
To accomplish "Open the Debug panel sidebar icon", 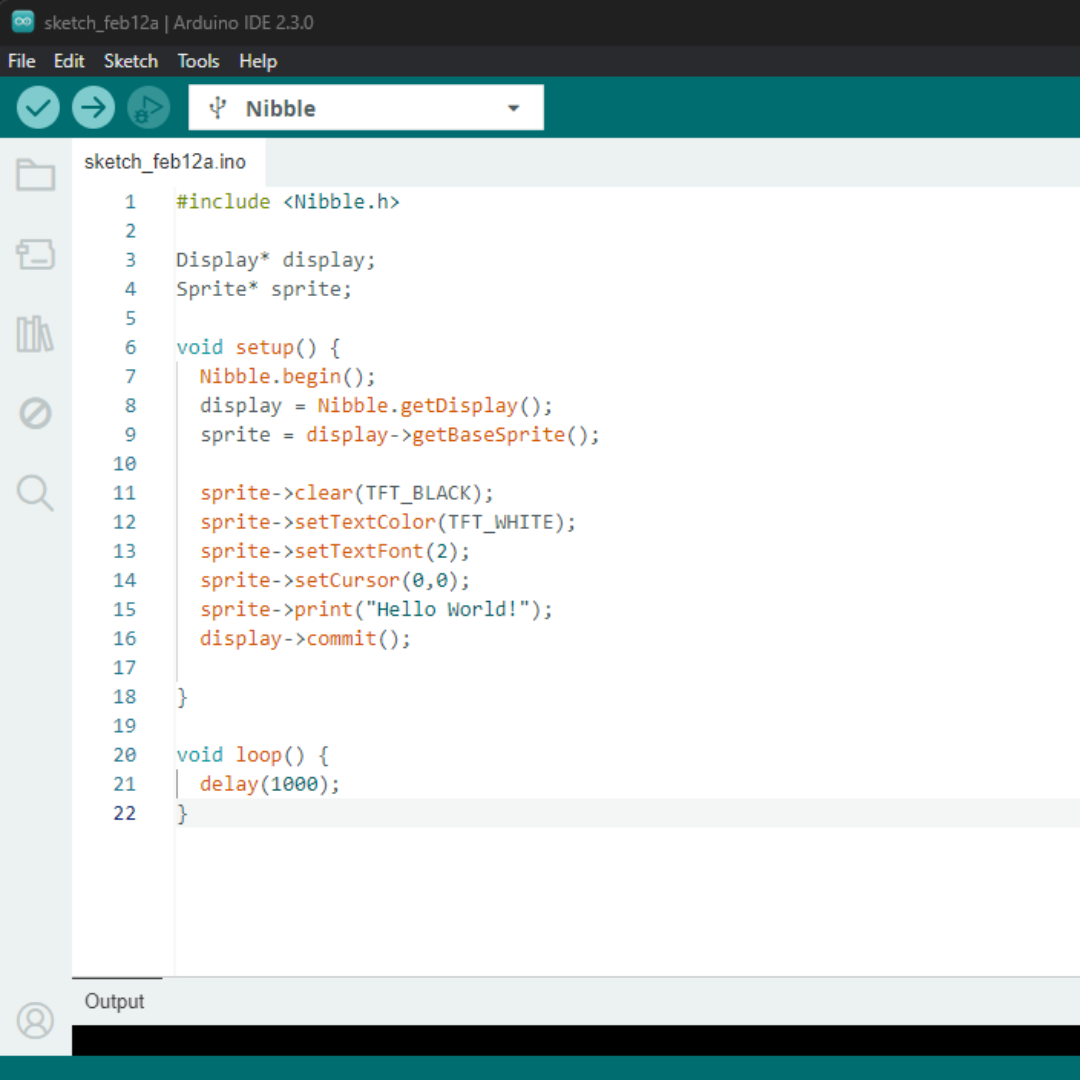I will (x=36, y=412).
